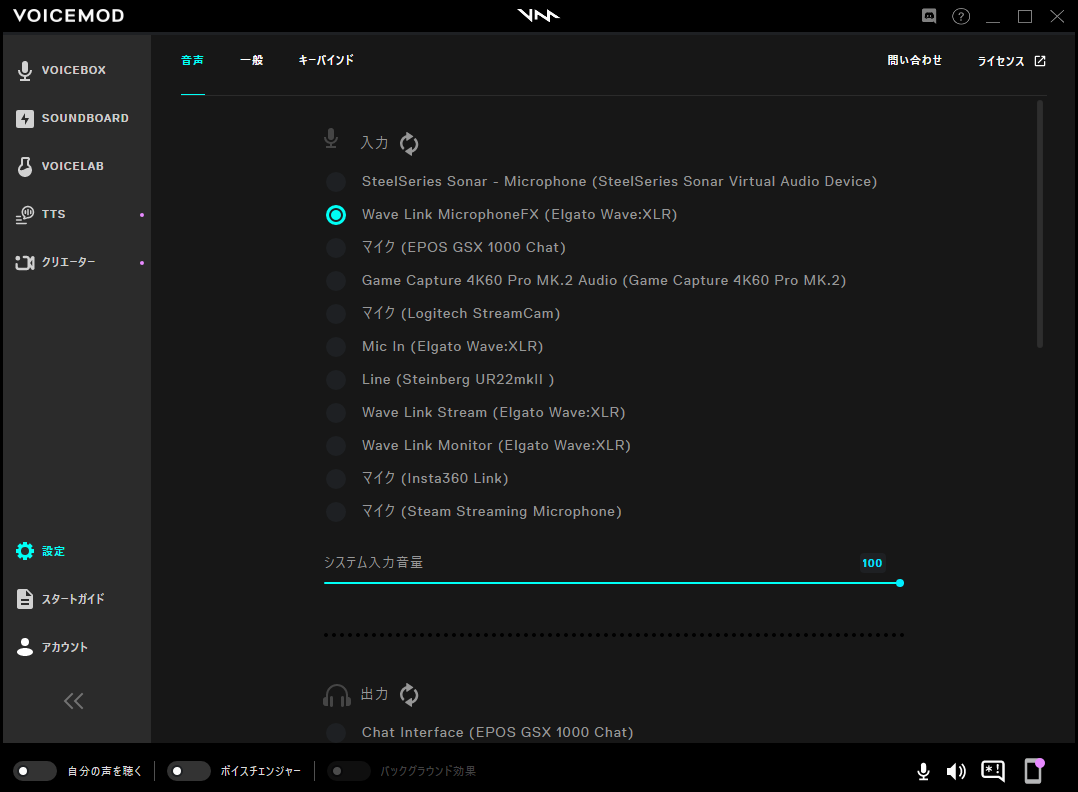Open the Voicebox section
This screenshot has width=1078, height=792.
(x=61, y=70)
